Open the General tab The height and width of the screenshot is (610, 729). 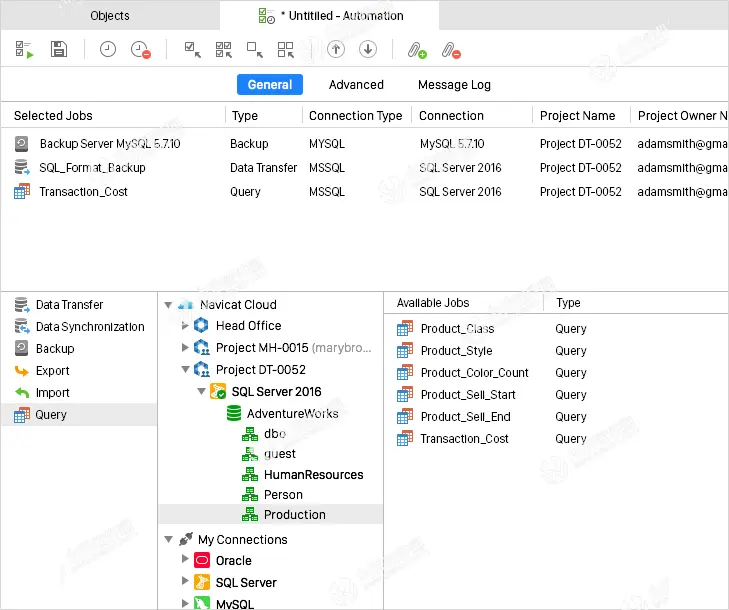click(270, 85)
